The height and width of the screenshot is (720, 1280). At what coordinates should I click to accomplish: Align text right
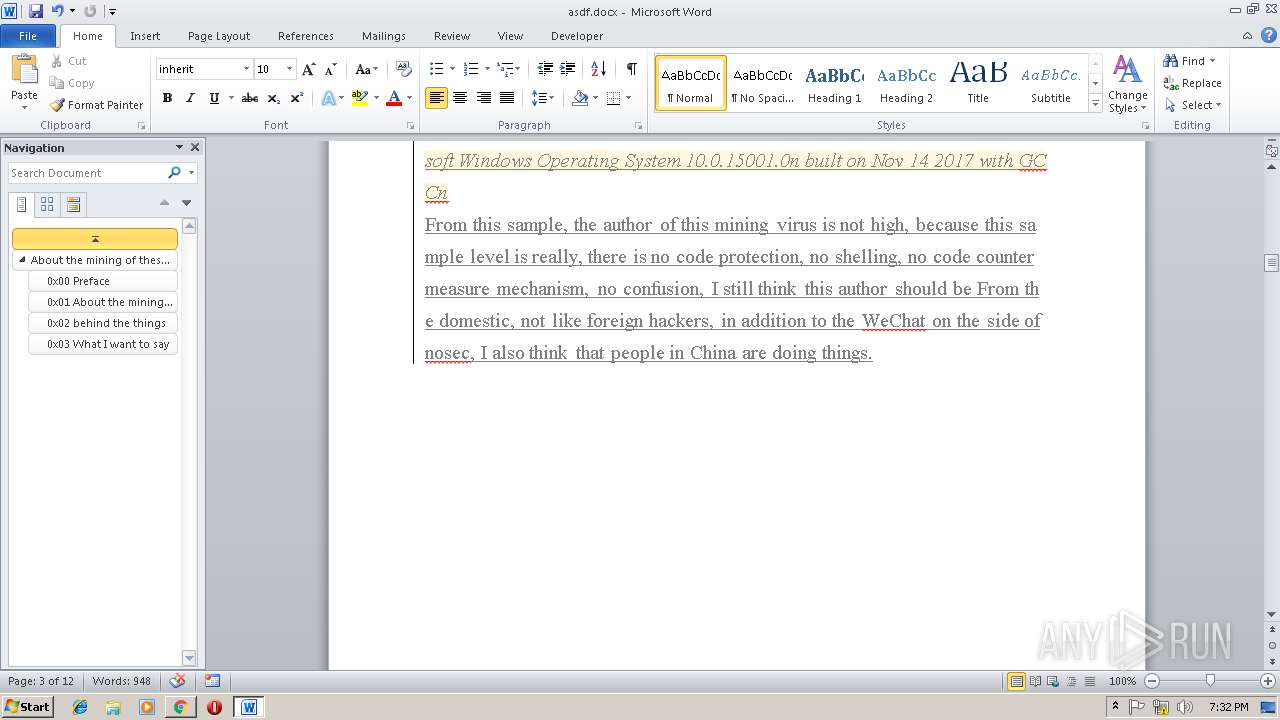click(x=484, y=98)
